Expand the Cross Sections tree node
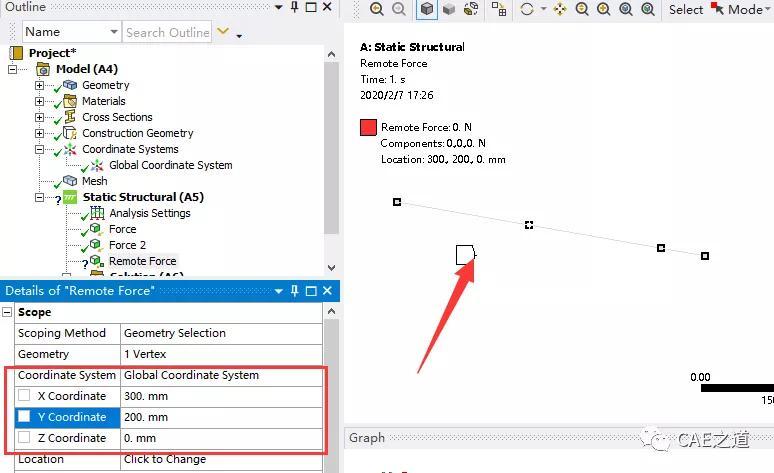 tap(39, 118)
